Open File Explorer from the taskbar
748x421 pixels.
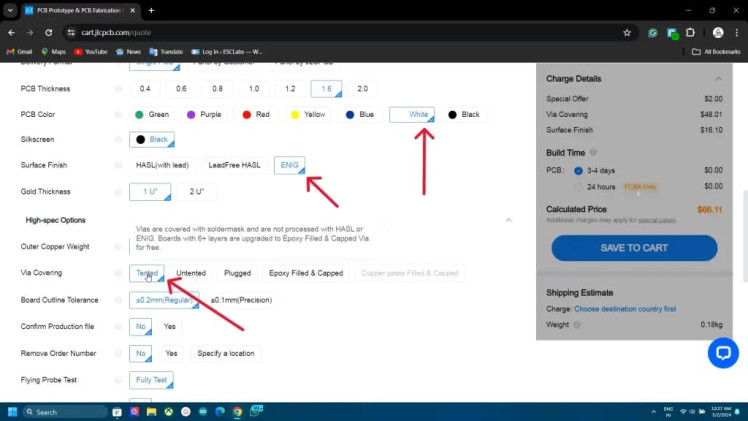(152, 411)
